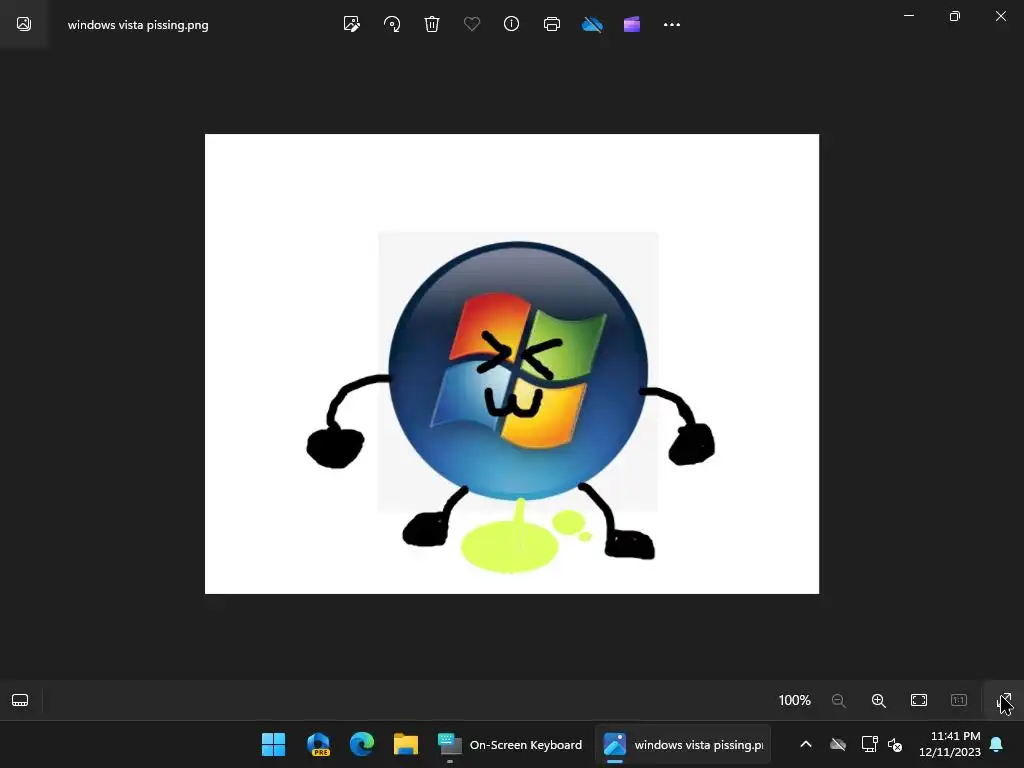
Task: Switch to On-Screen Keyboard taskbar button
Action: 510,744
